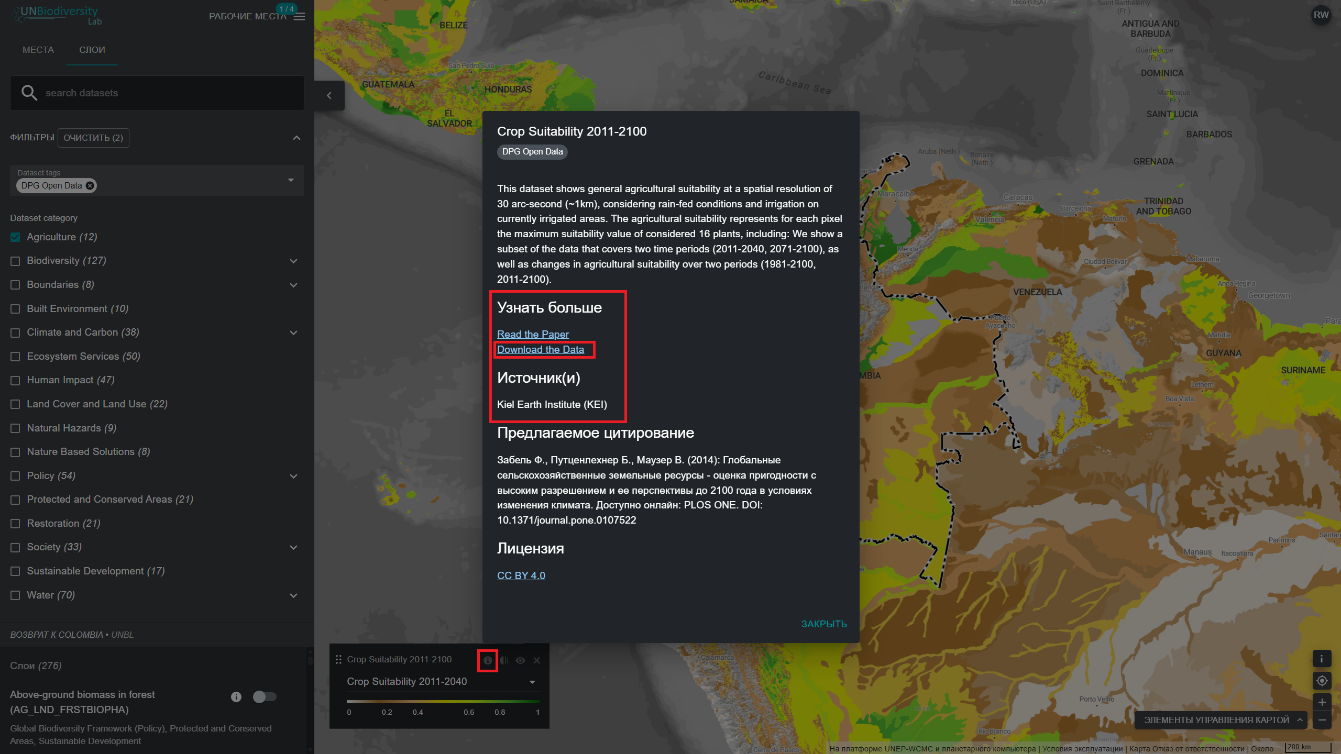The width and height of the screenshot is (1341, 754).
Task: Enable the Above-ground biomass in forest toggle
Action: pos(264,696)
